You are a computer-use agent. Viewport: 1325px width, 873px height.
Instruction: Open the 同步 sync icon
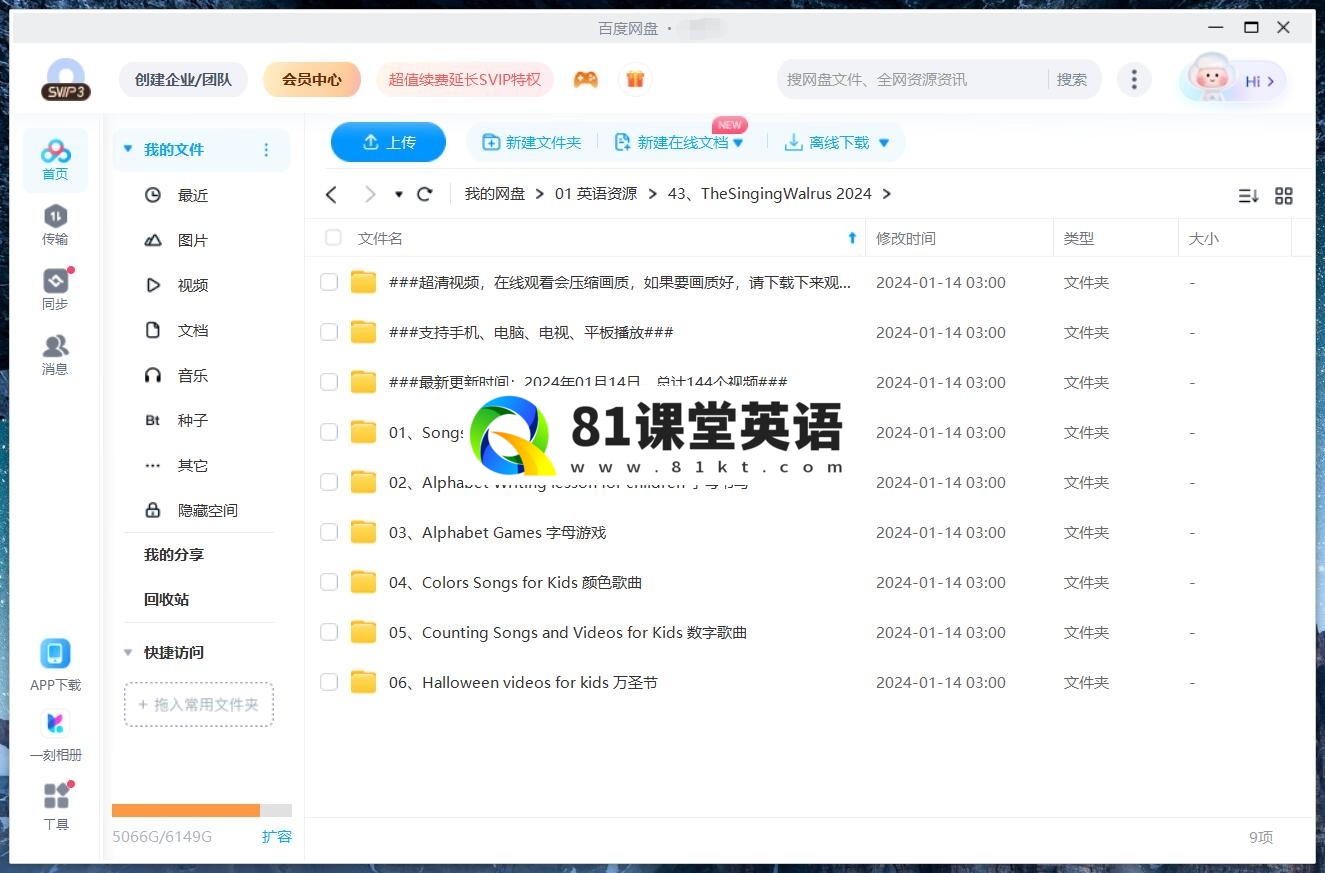[x=55, y=289]
